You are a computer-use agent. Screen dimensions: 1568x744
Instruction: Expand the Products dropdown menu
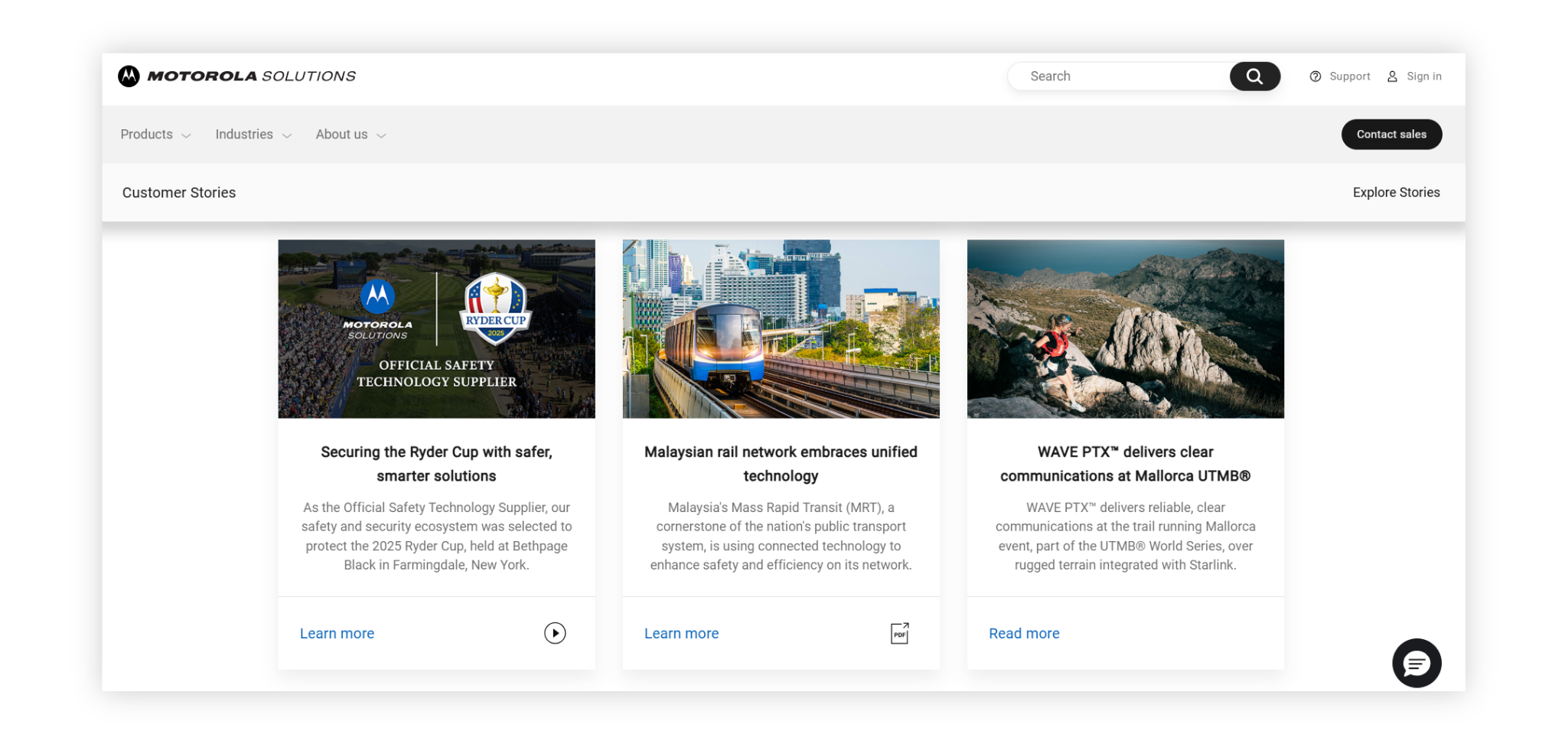click(155, 135)
